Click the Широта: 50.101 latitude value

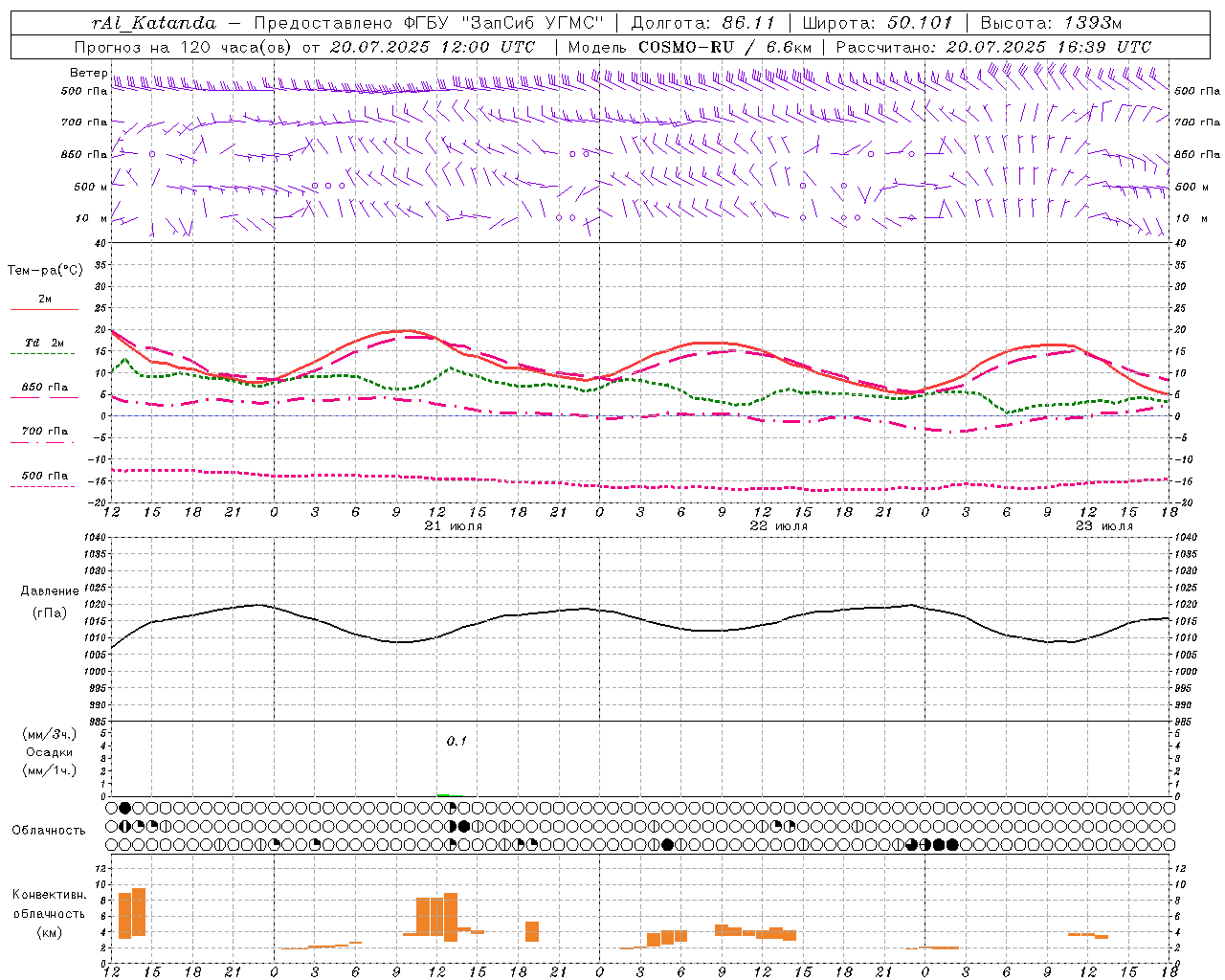pos(878,23)
